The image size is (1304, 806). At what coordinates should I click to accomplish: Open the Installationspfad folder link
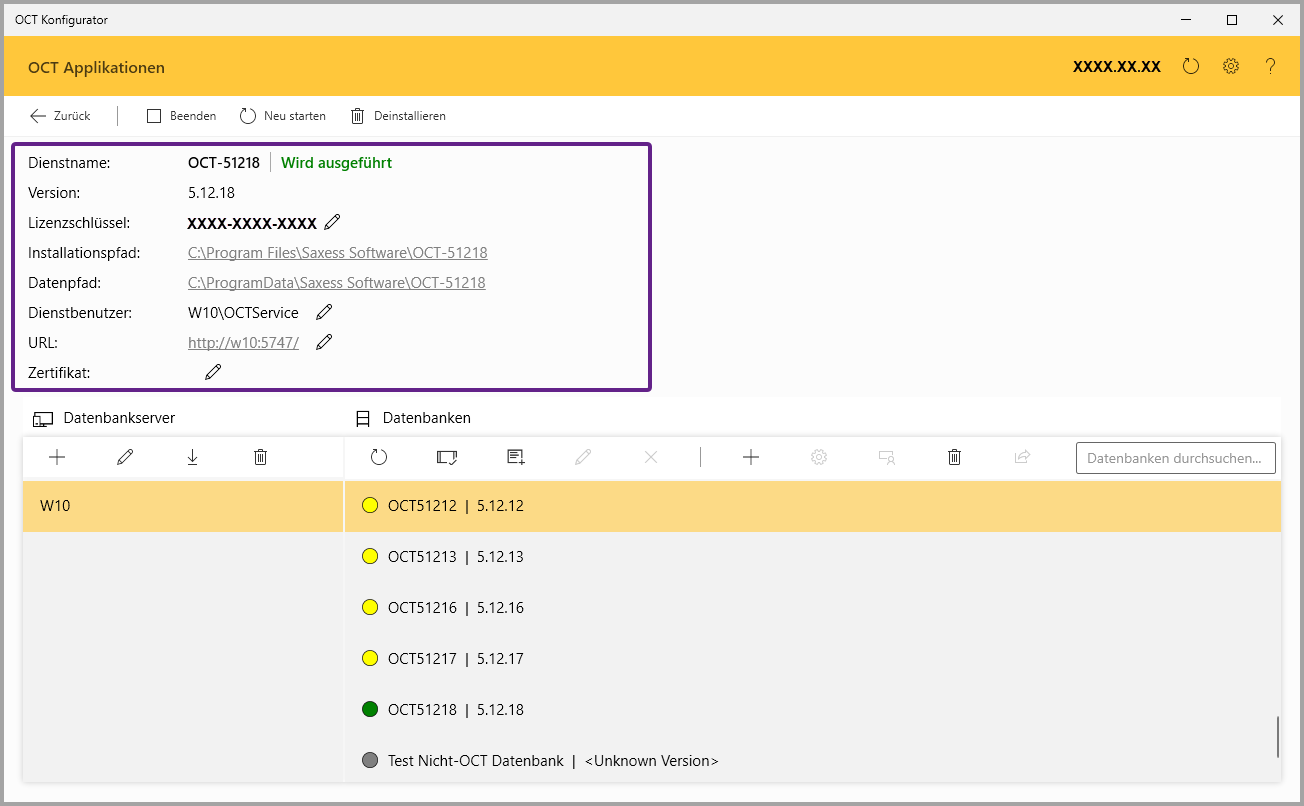[337, 253]
